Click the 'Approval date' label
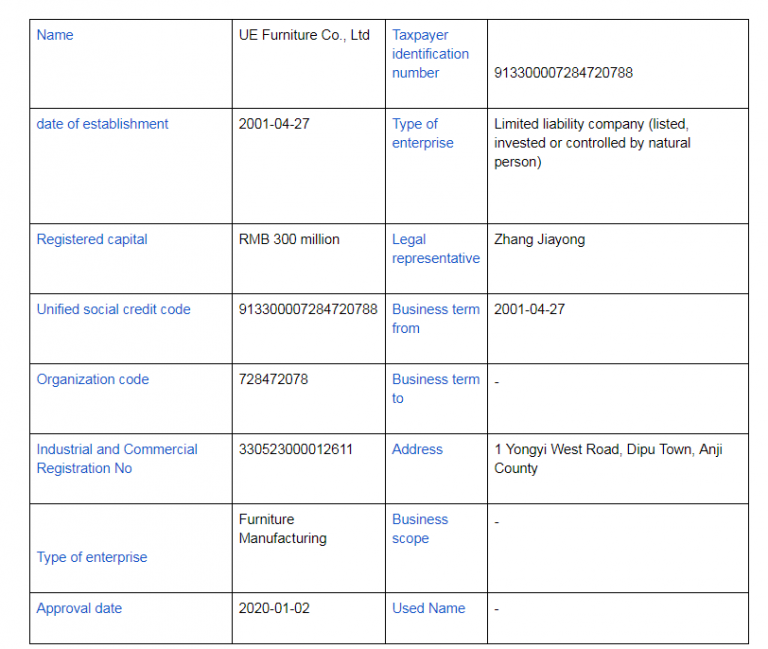This screenshot has width=768, height=649. pos(79,608)
